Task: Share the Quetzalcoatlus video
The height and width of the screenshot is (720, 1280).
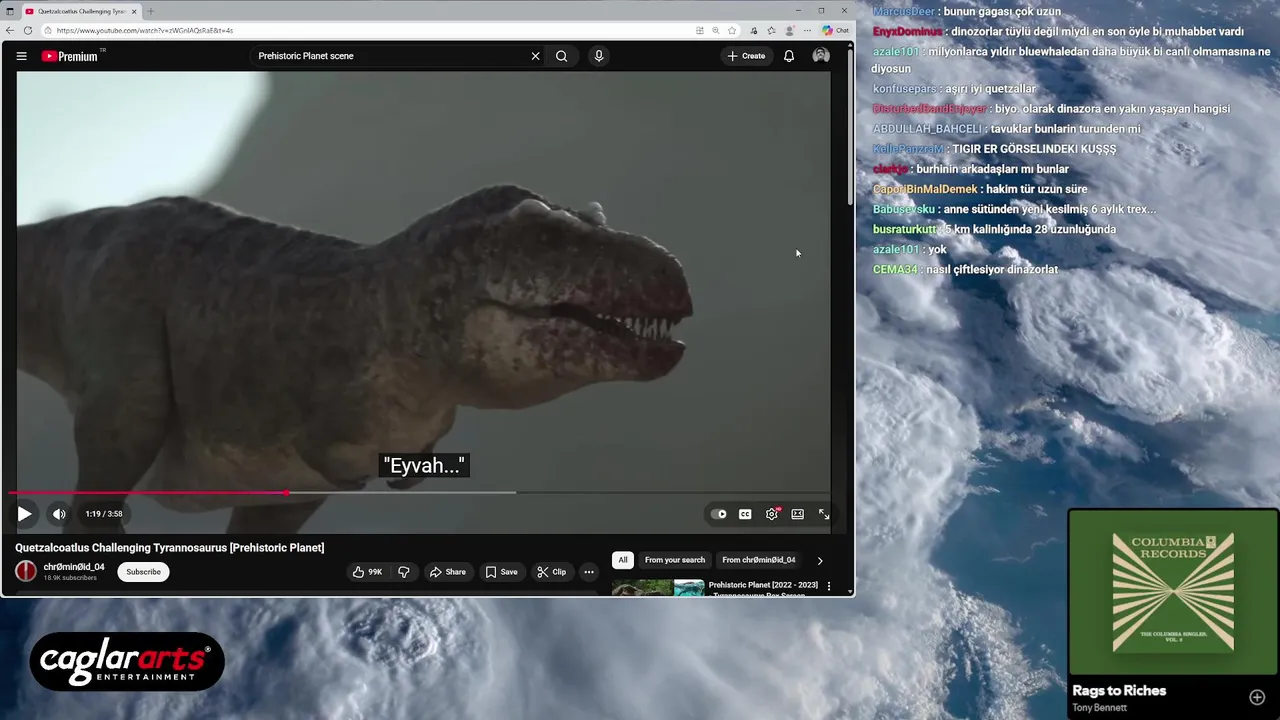Action: (x=447, y=572)
